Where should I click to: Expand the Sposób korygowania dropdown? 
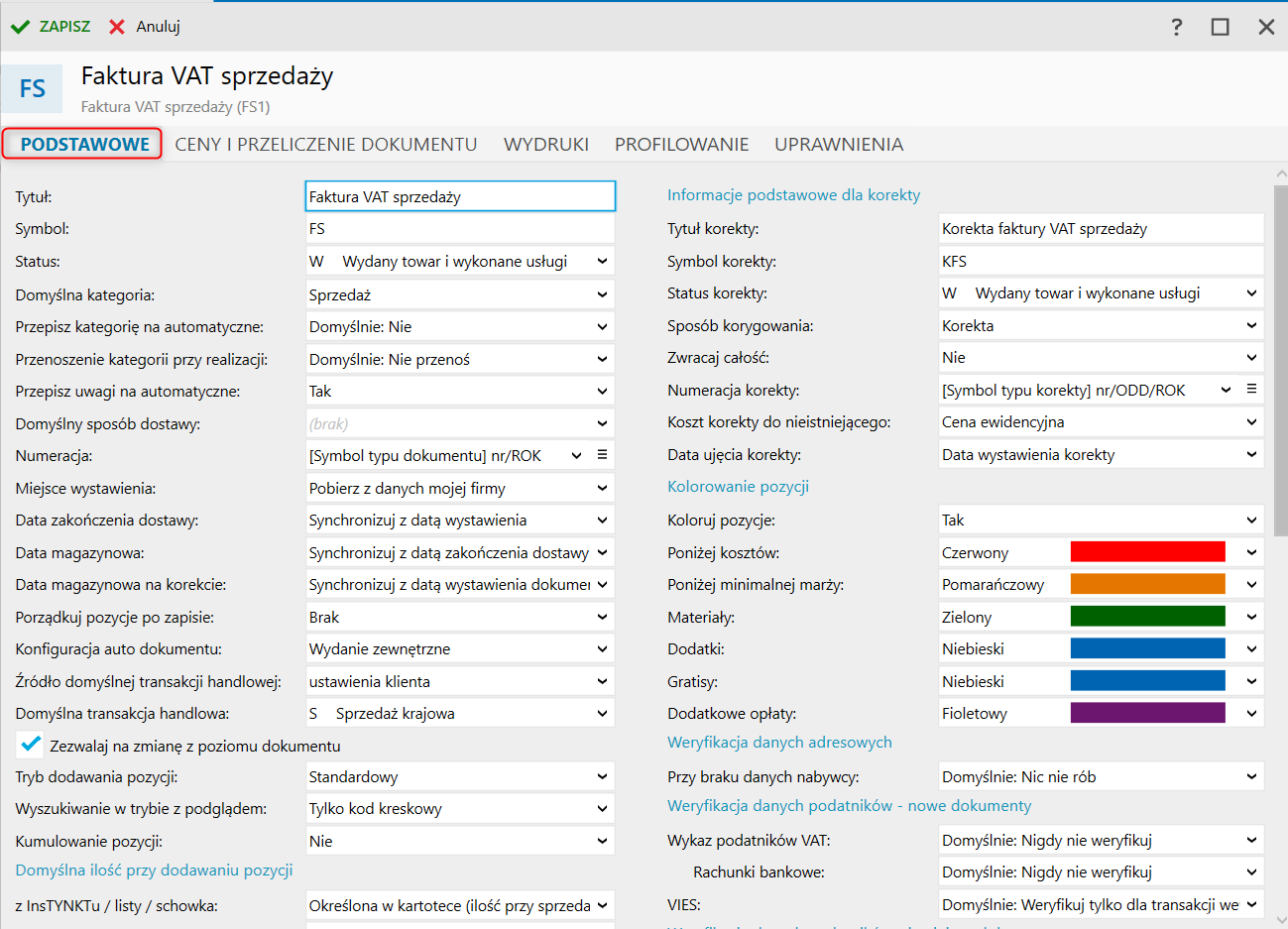coord(1251,325)
